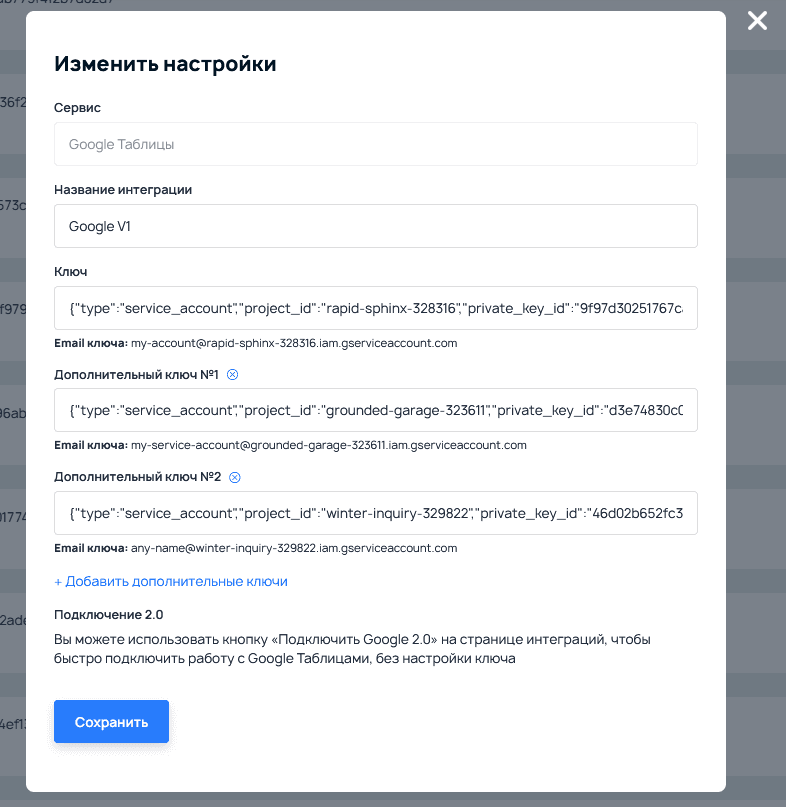786x807 pixels.
Task: Click the any-name@winter-inquiry email text
Action: (x=293, y=548)
